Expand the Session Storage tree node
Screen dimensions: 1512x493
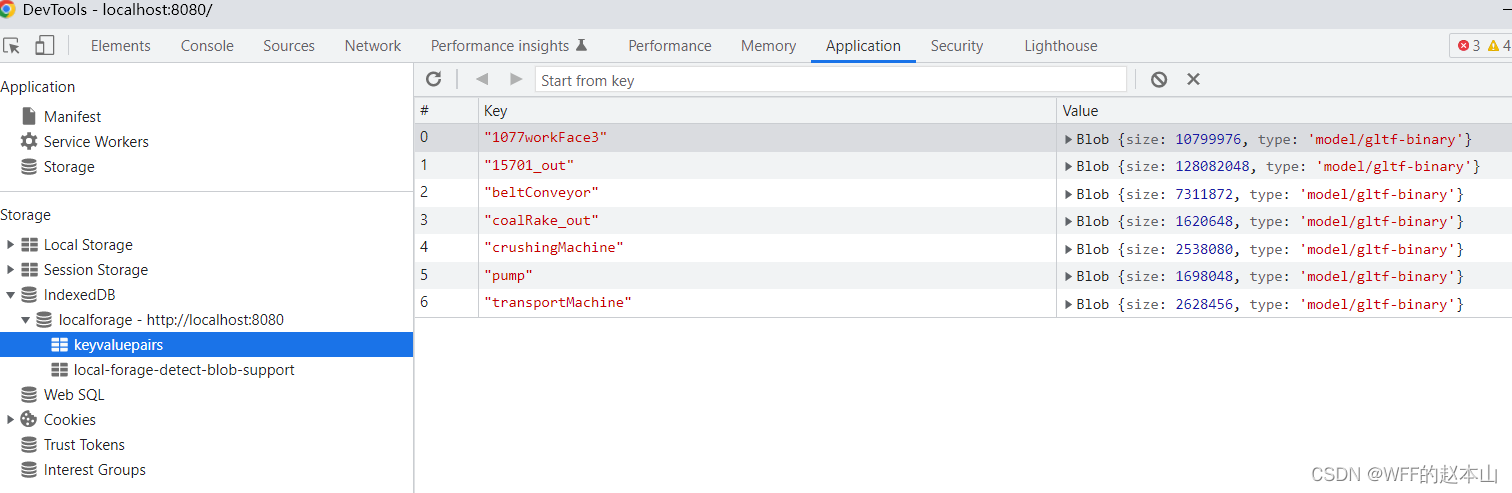[x=11, y=270]
